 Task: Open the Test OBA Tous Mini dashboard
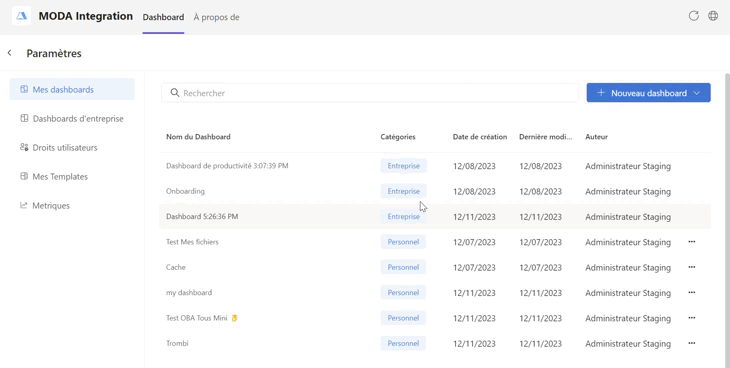tap(196, 318)
